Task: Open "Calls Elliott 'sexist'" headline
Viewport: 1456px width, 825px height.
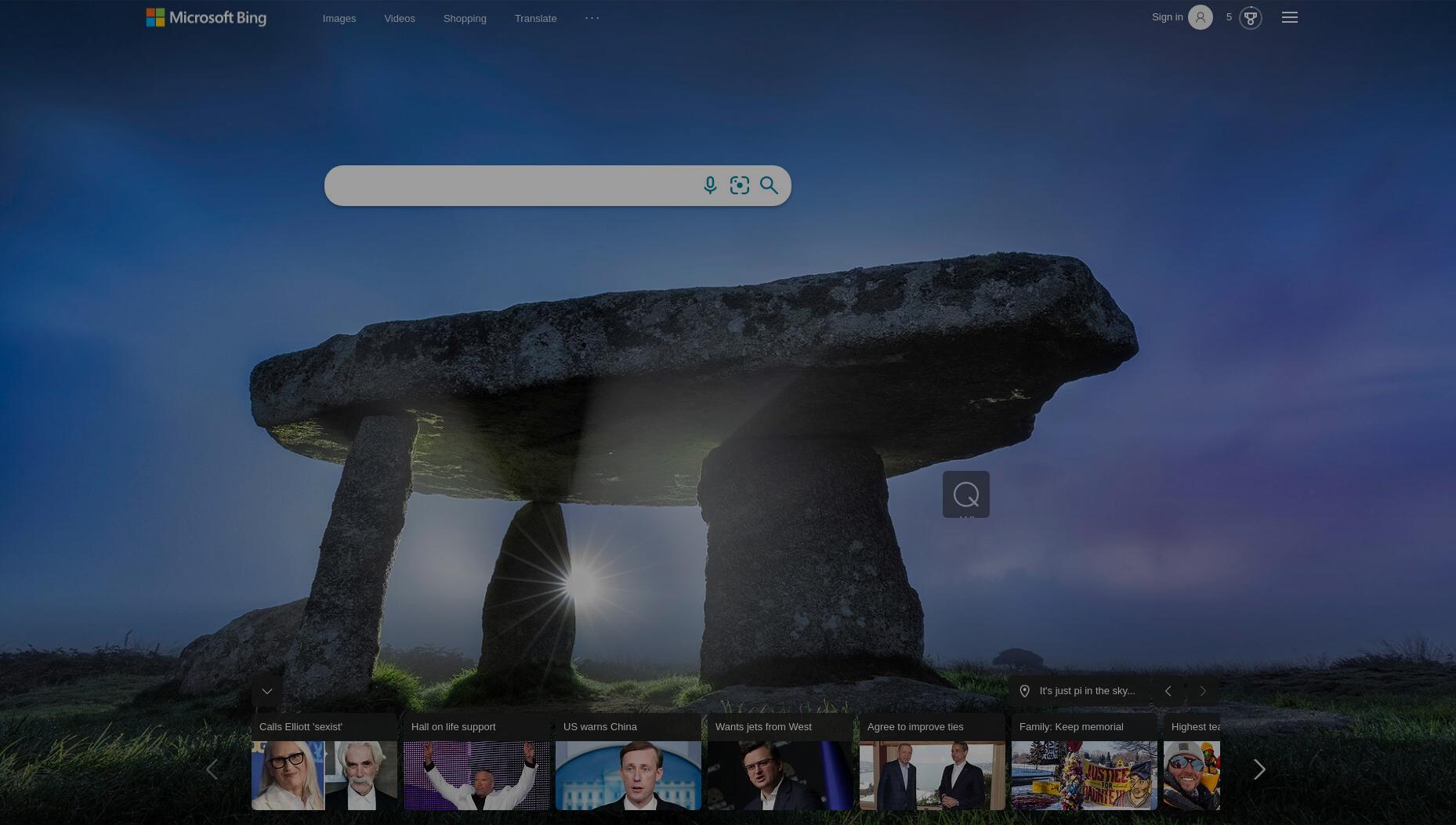Action: pyautogui.click(x=301, y=727)
